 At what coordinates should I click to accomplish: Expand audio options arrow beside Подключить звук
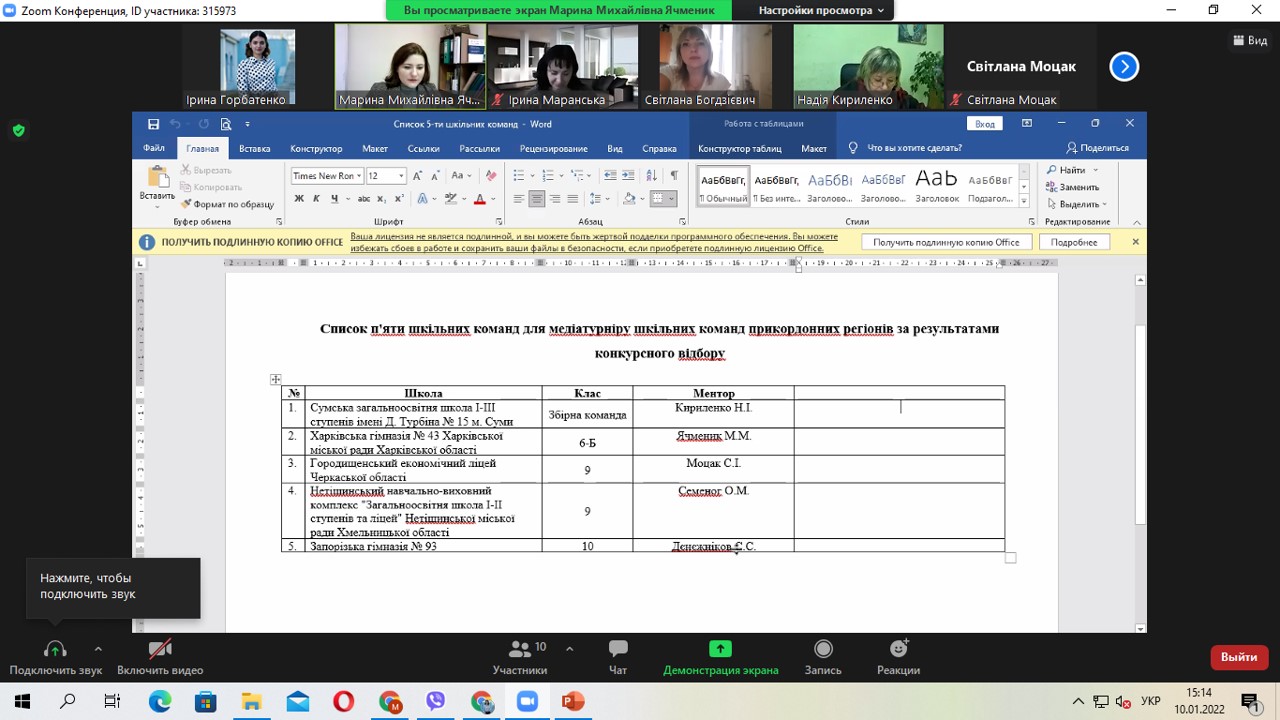(x=98, y=649)
